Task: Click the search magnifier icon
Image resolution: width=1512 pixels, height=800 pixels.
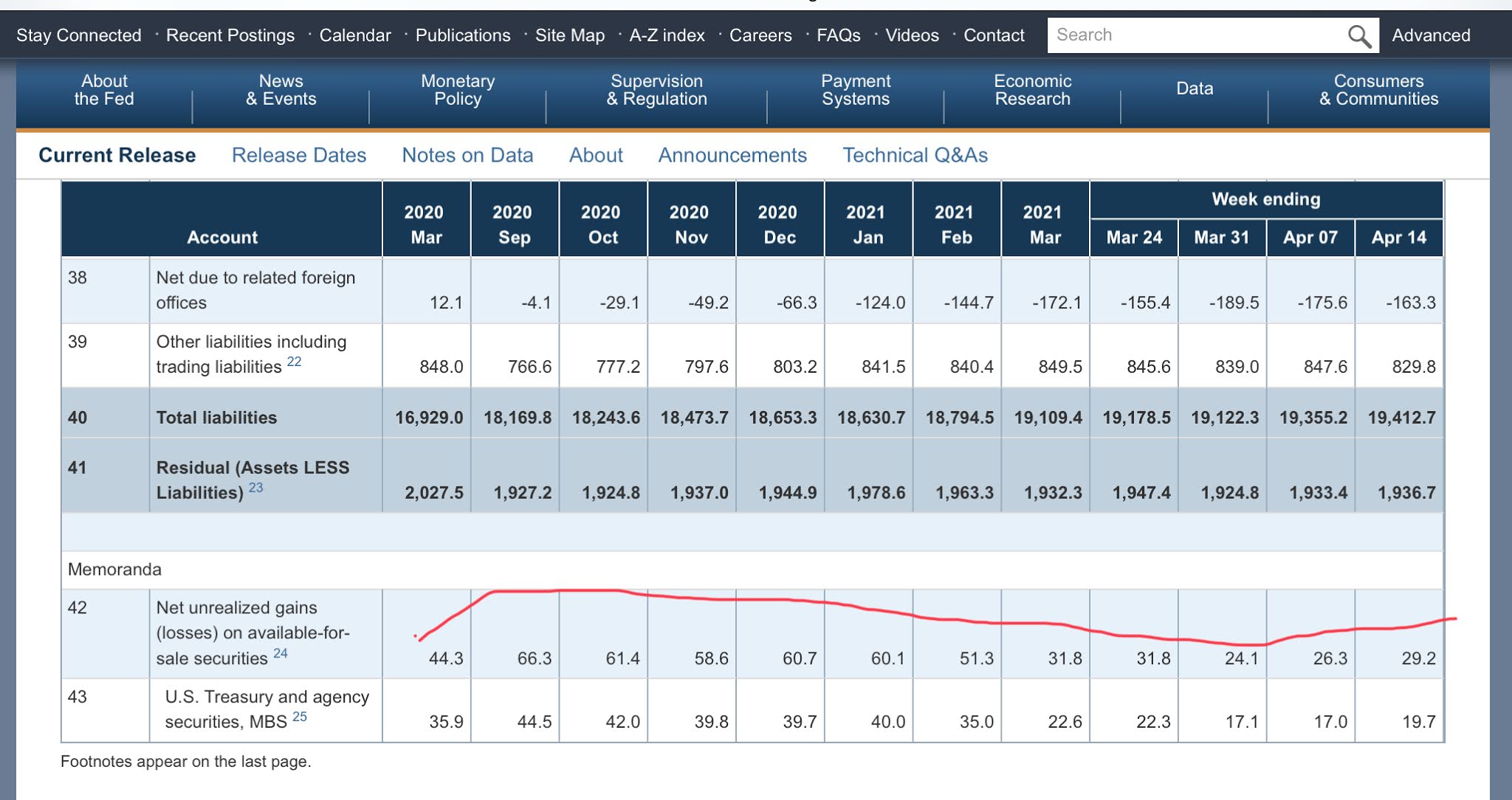Action: [x=1359, y=35]
